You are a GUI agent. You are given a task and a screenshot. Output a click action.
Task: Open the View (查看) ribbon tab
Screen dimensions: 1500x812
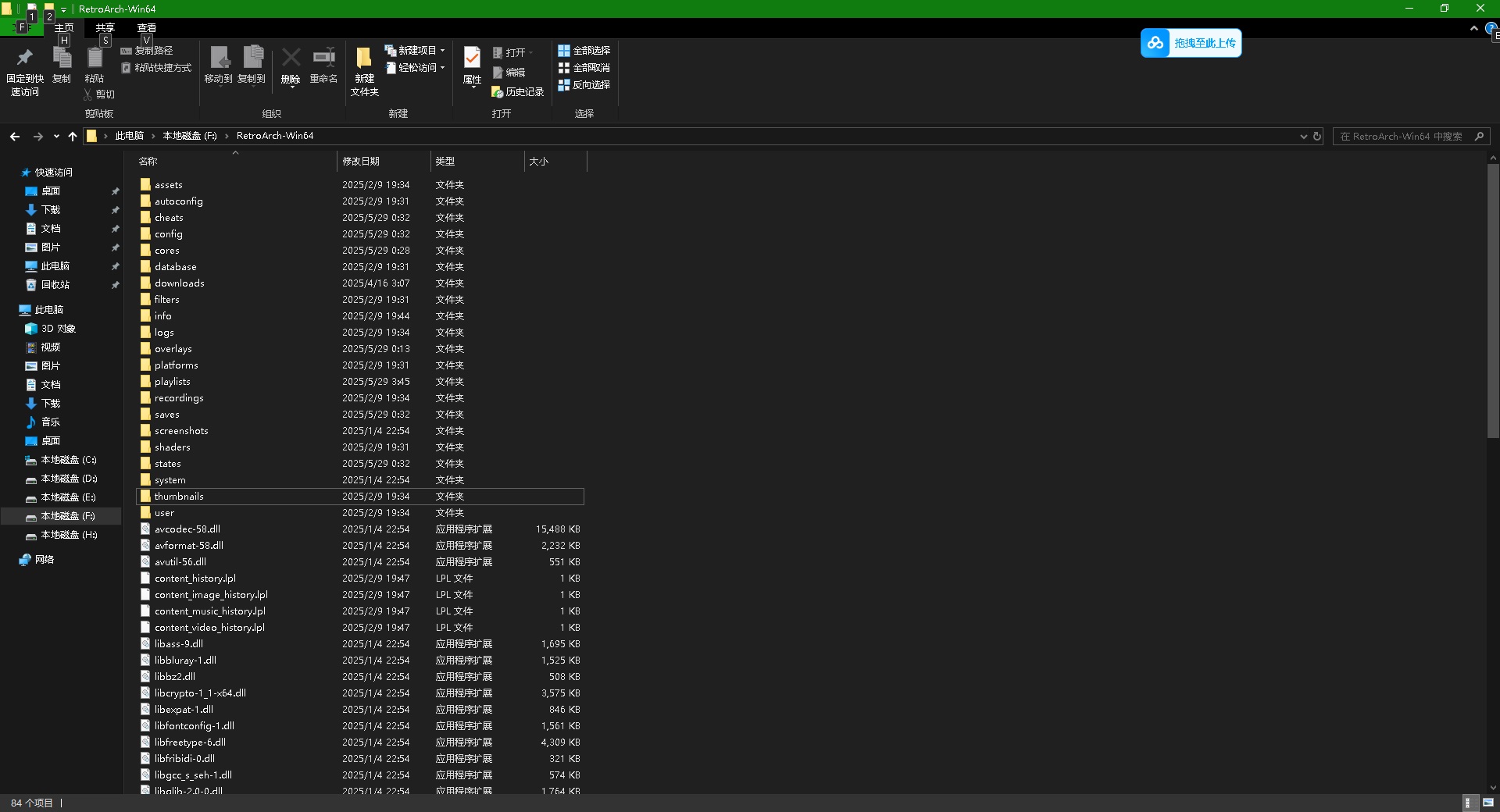[x=147, y=28]
